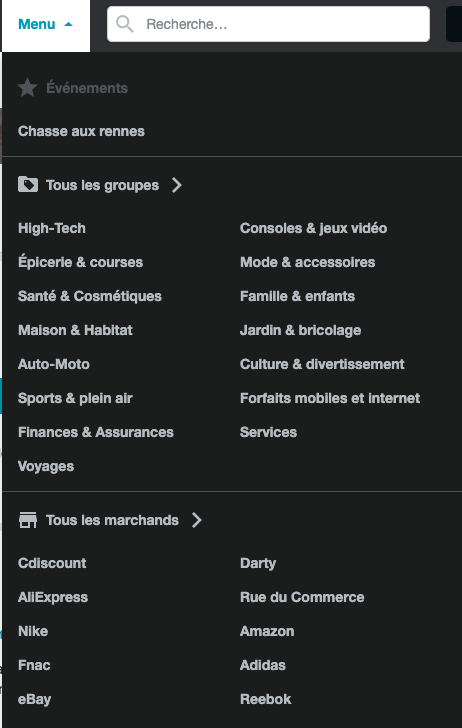
Task: Choose Mode & accessoires category
Action: coord(307,262)
